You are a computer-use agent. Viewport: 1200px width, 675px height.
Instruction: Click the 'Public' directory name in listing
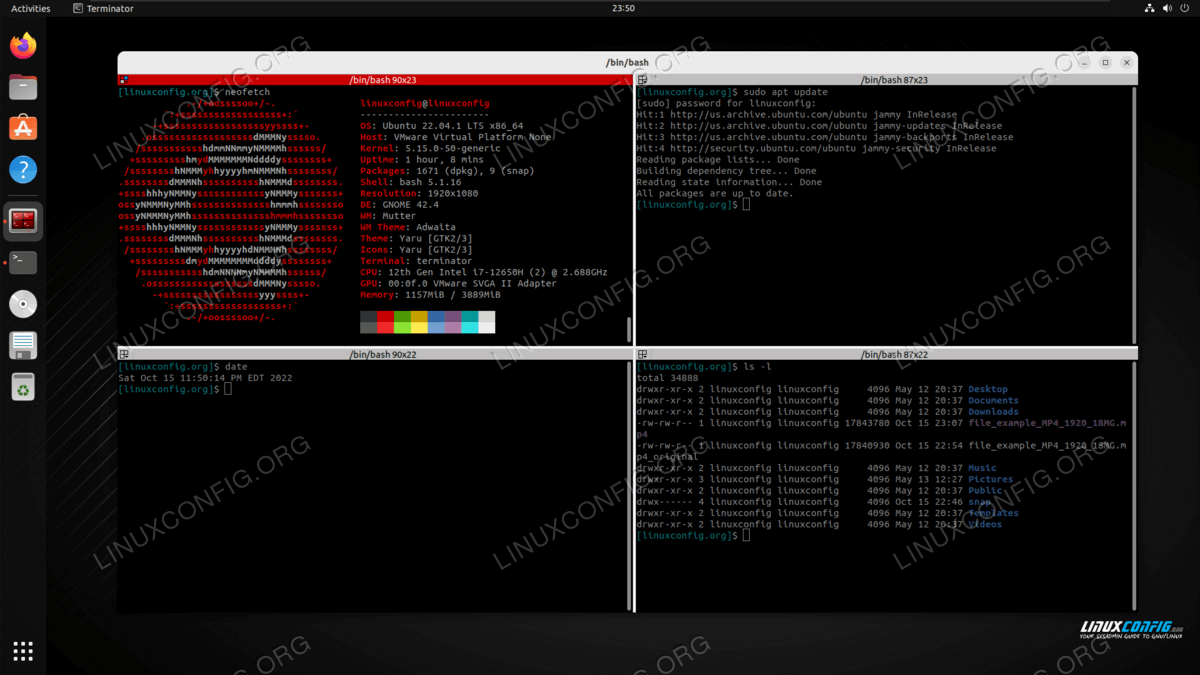(985, 490)
